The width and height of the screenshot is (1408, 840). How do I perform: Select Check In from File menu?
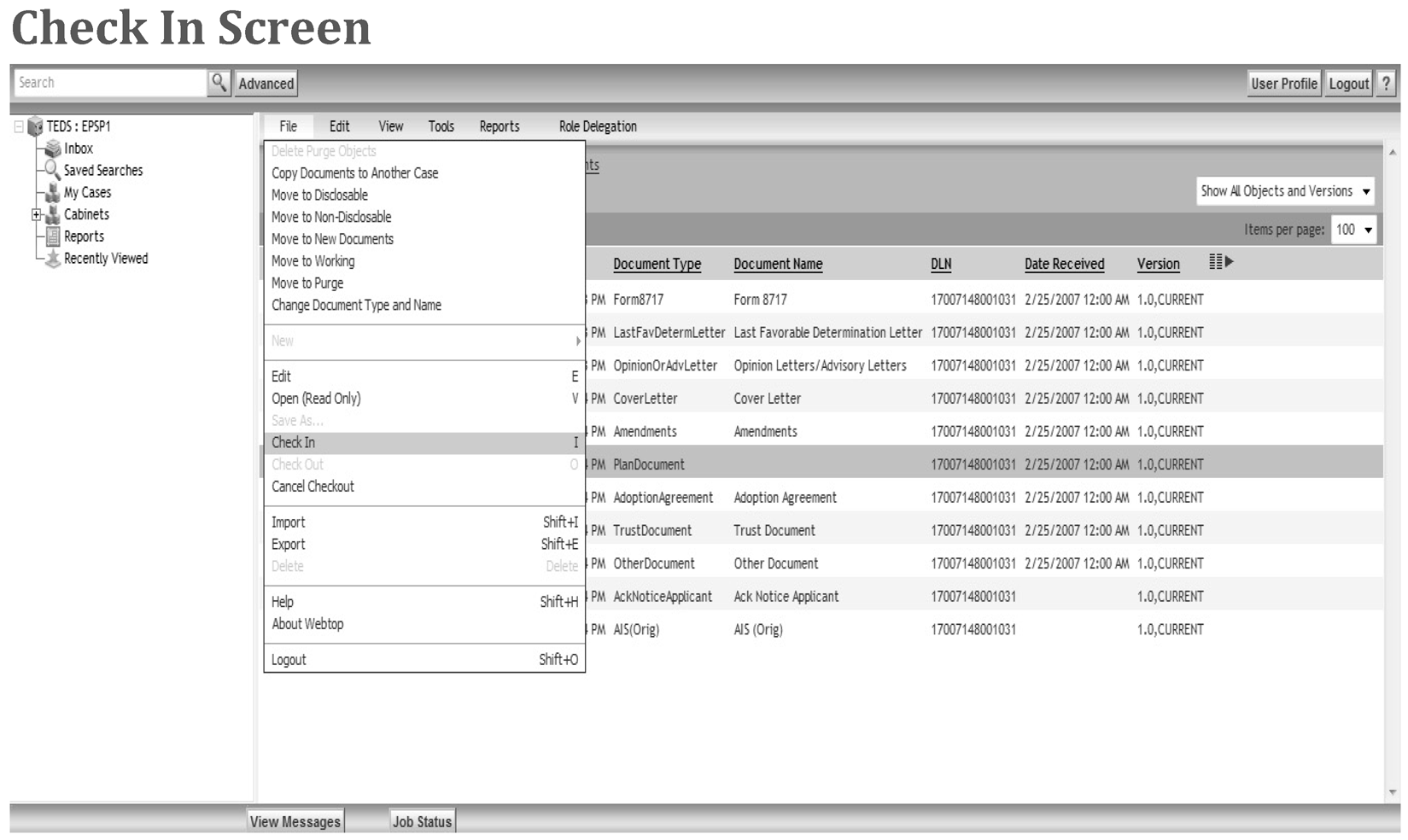click(294, 442)
